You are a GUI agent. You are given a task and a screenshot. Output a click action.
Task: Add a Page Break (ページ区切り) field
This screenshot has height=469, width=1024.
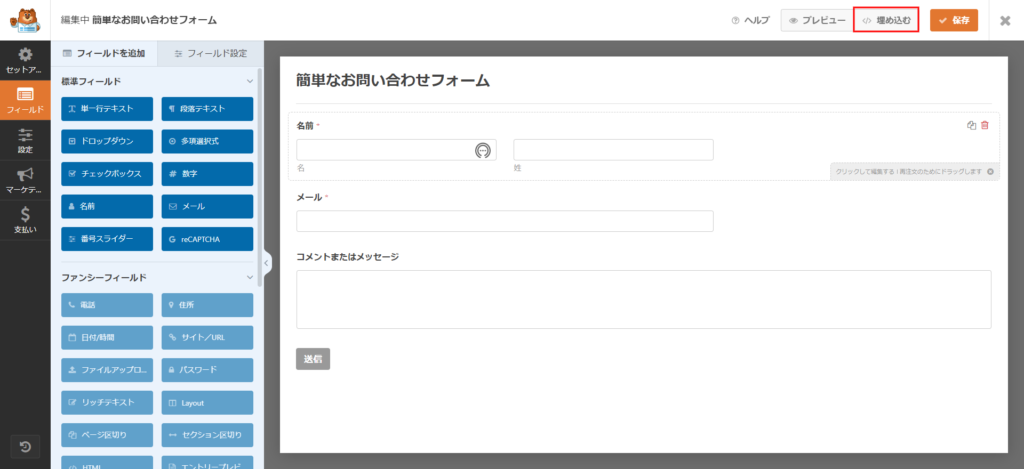tap(107, 435)
